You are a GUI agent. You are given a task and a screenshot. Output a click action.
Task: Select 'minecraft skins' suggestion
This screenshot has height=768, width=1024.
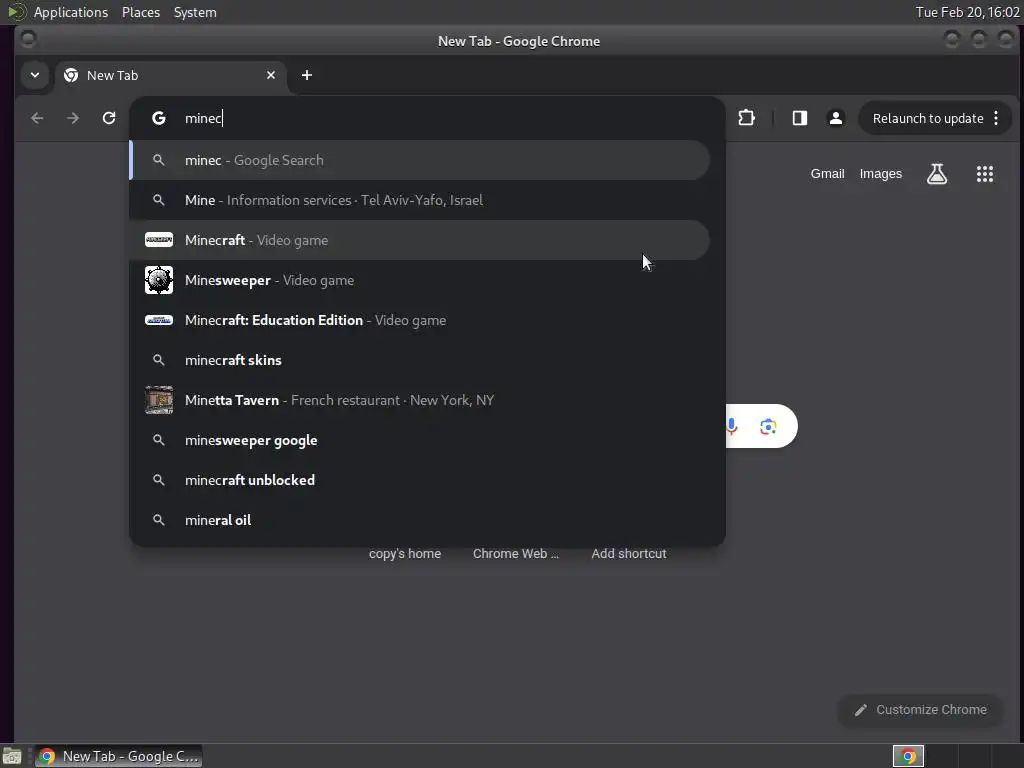tap(420, 360)
